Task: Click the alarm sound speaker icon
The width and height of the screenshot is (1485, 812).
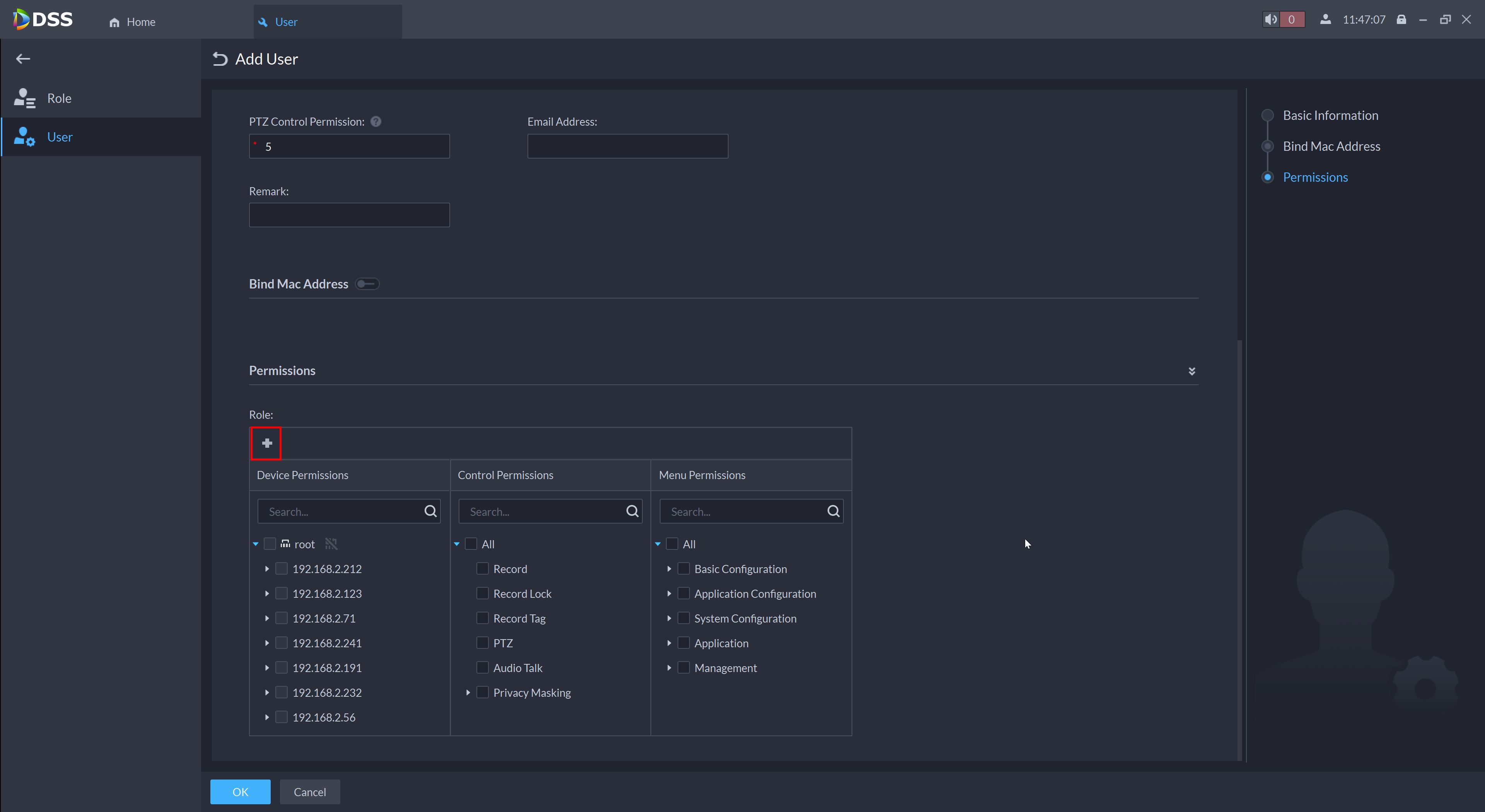Action: pyautogui.click(x=1270, y=20)
